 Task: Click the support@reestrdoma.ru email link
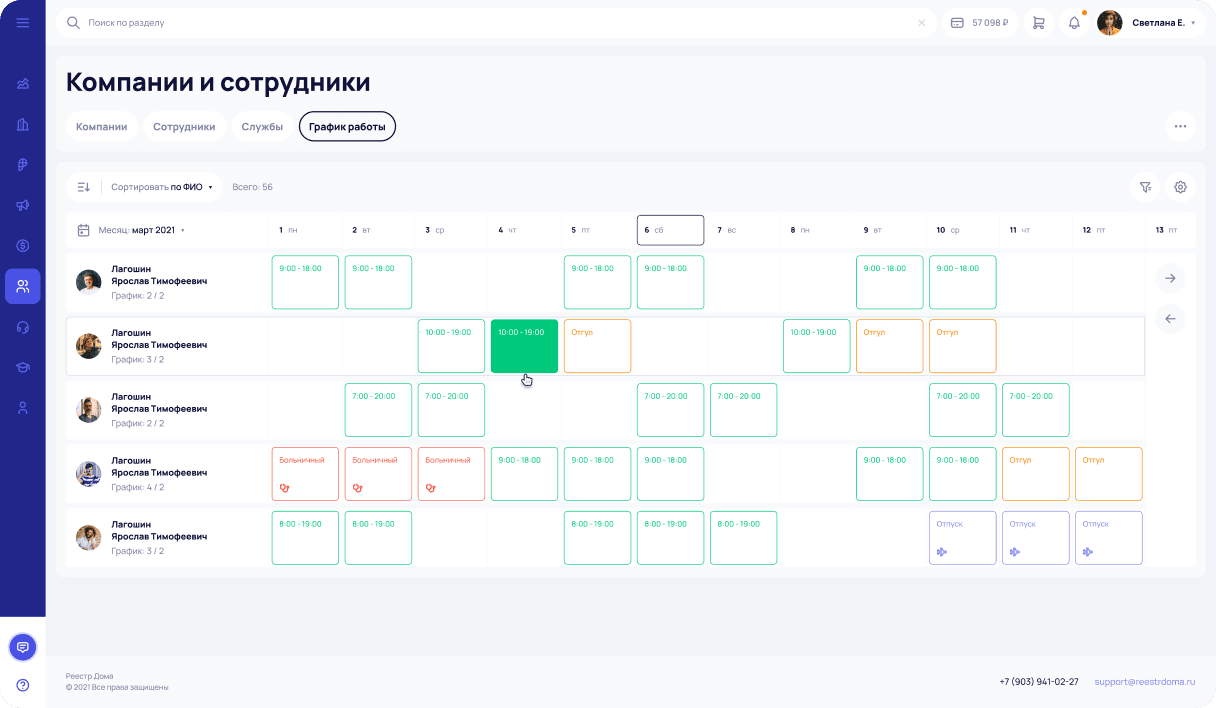[x=1144, y=682]
